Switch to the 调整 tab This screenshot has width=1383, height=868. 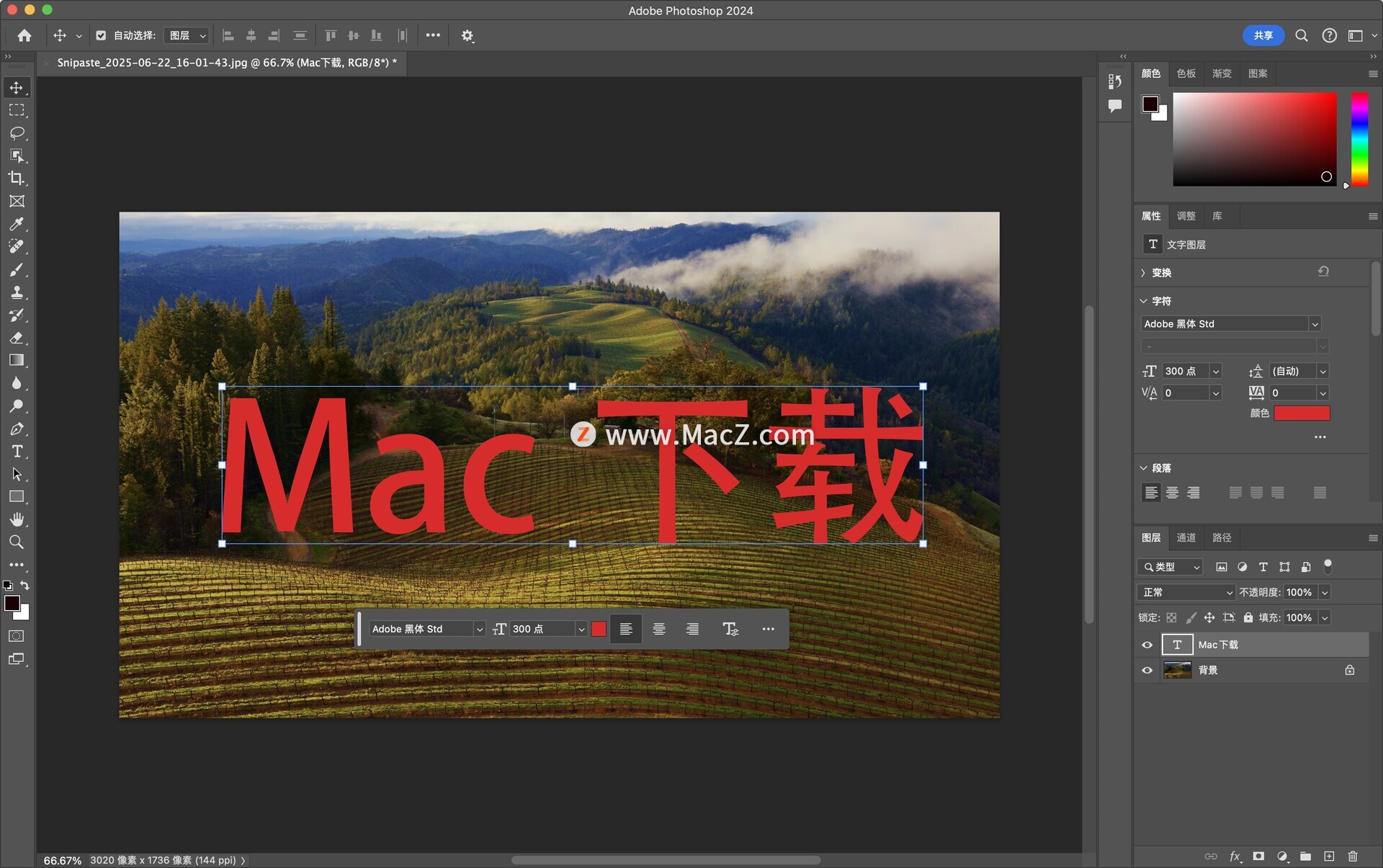point(1186,216)
